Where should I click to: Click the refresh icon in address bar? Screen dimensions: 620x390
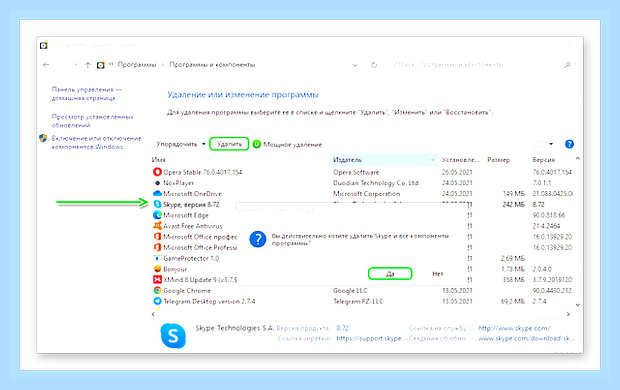(x=374, y=65)
